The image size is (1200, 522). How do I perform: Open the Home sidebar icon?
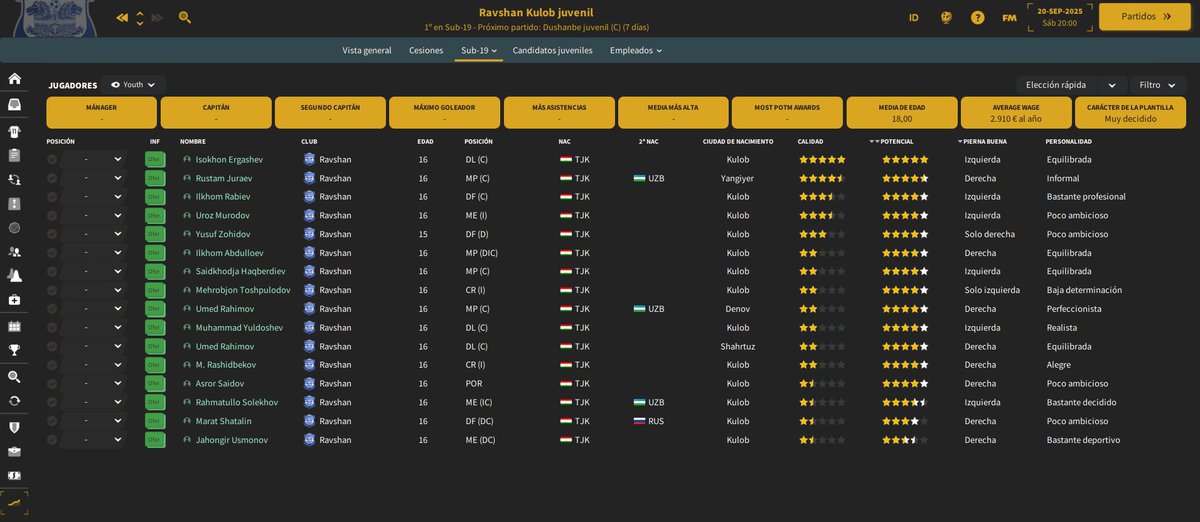point(14,79)
